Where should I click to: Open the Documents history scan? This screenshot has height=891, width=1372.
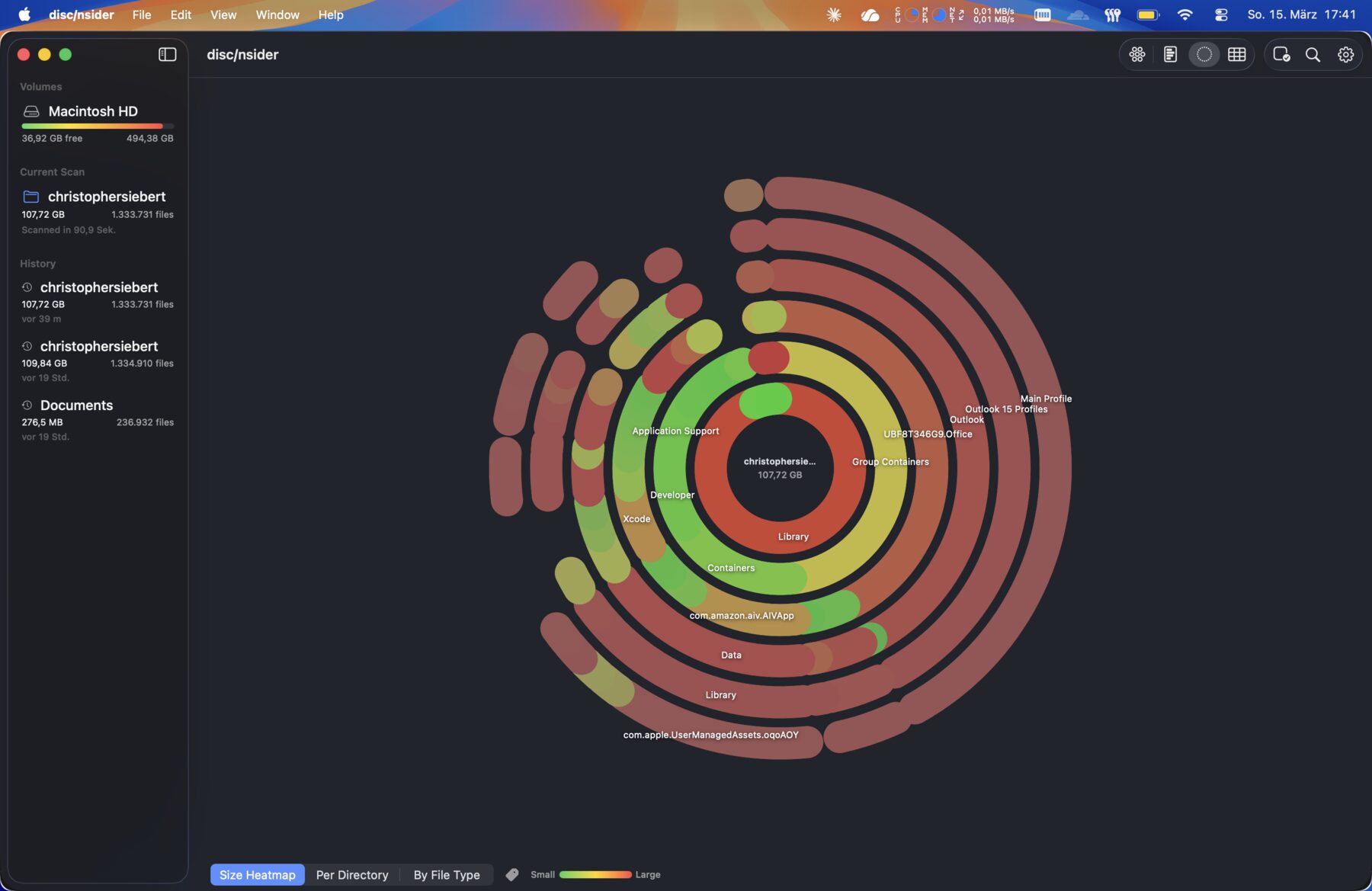[98, 420]
